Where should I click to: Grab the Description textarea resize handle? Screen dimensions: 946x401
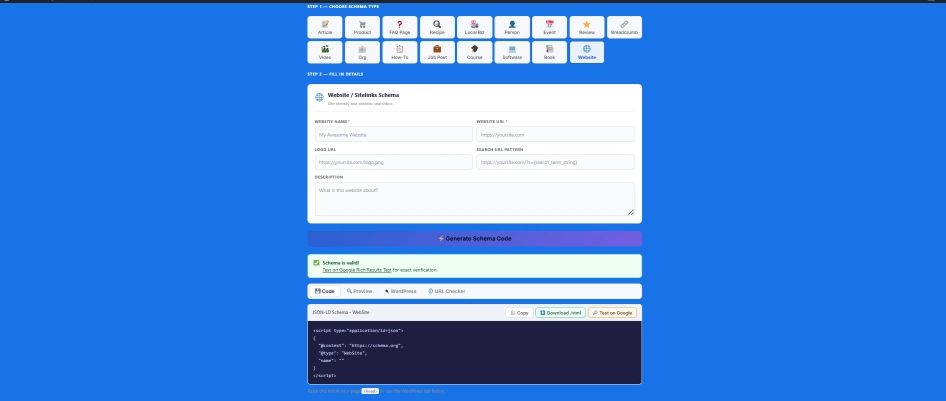pyautogui.click(x=630, y=212)
